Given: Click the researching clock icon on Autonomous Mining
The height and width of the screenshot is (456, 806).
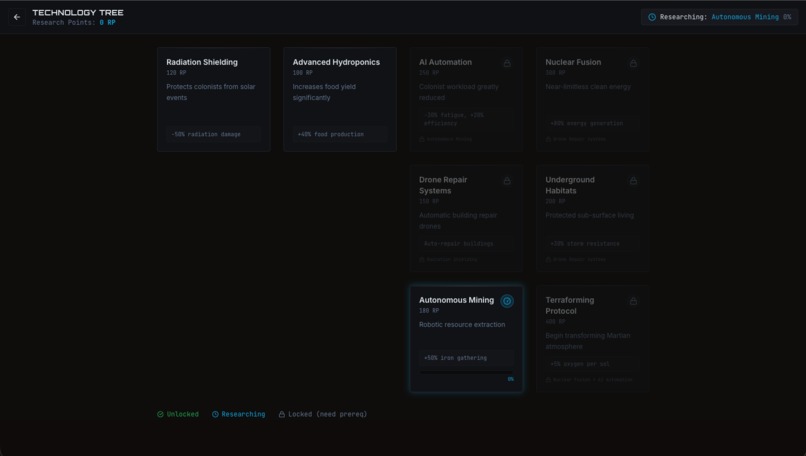Looking at the screenshot, I should (x=507, y=301).
